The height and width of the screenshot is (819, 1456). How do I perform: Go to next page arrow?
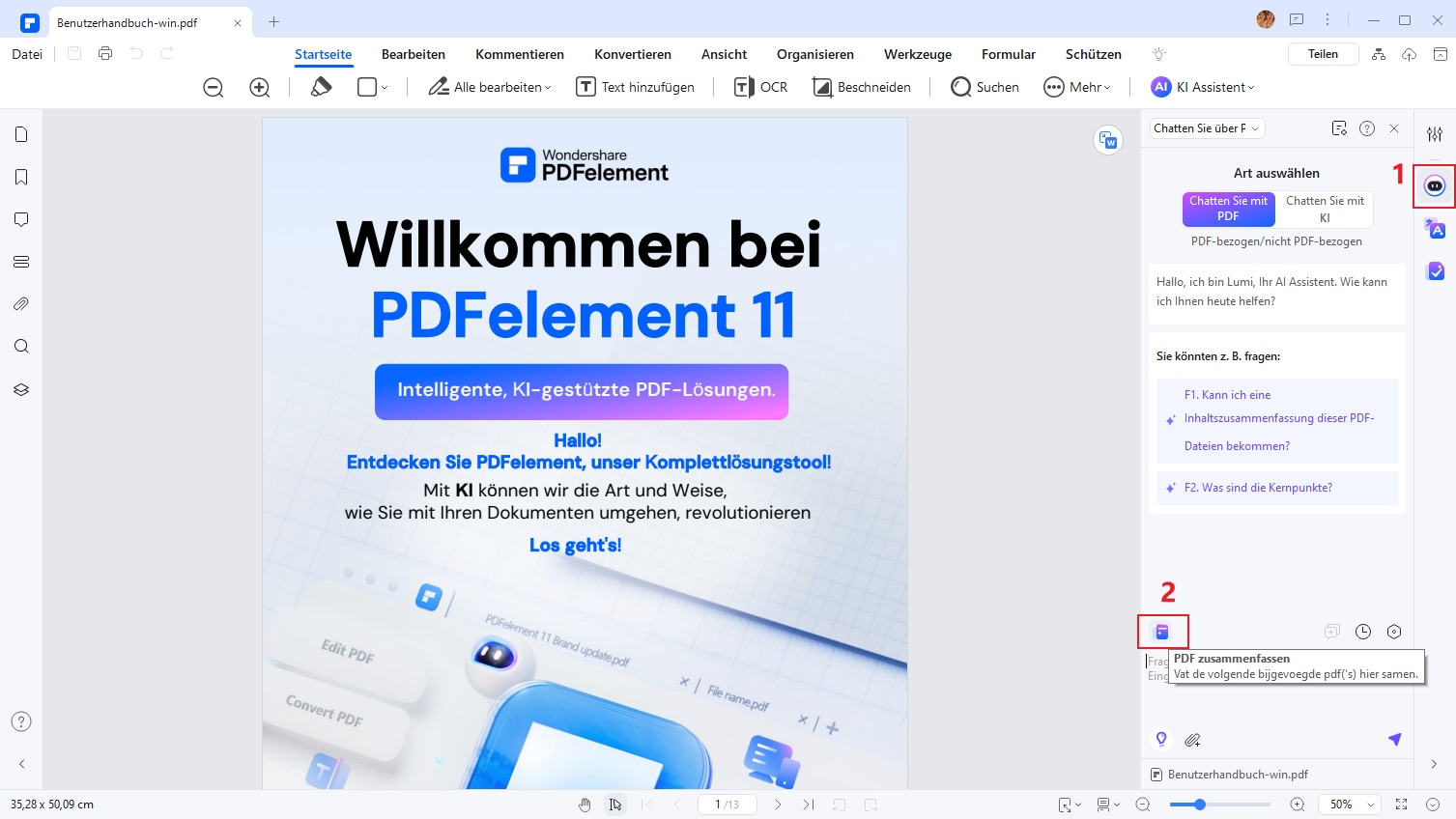(778, 805)
